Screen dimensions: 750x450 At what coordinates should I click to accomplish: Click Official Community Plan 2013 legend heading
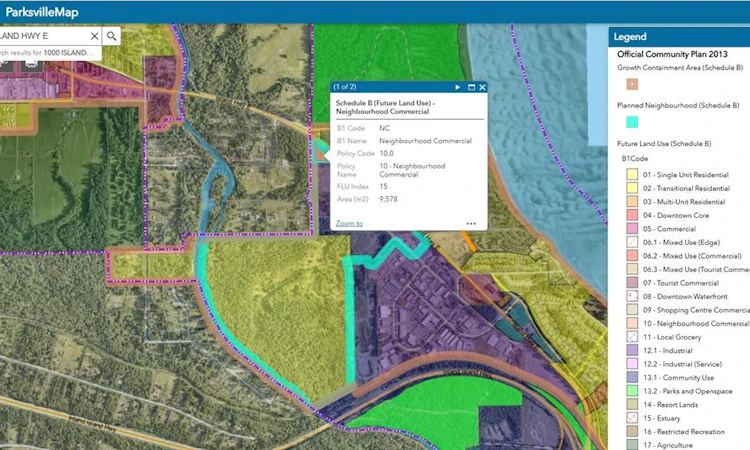coord(672,54)
